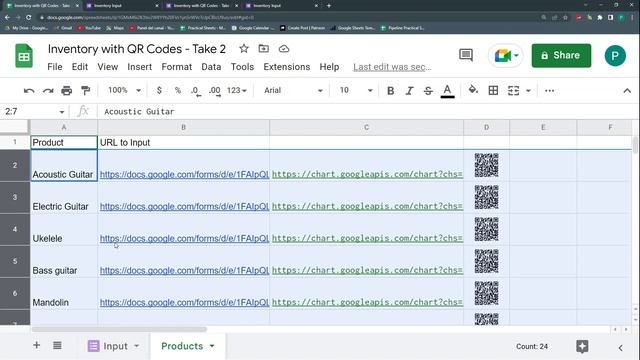Screen dimensions: 640x360
Task: Open Acoustic Guitar forms link
Action: [x=184, y=174]
